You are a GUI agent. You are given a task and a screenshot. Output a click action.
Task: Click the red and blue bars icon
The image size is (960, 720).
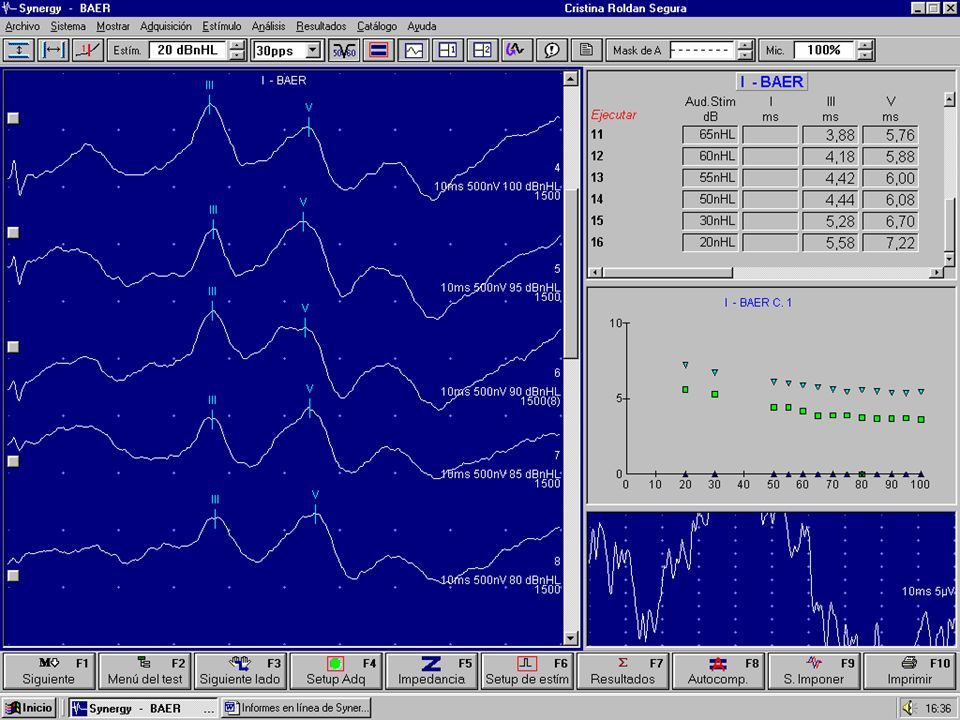(x=378, y=50)
